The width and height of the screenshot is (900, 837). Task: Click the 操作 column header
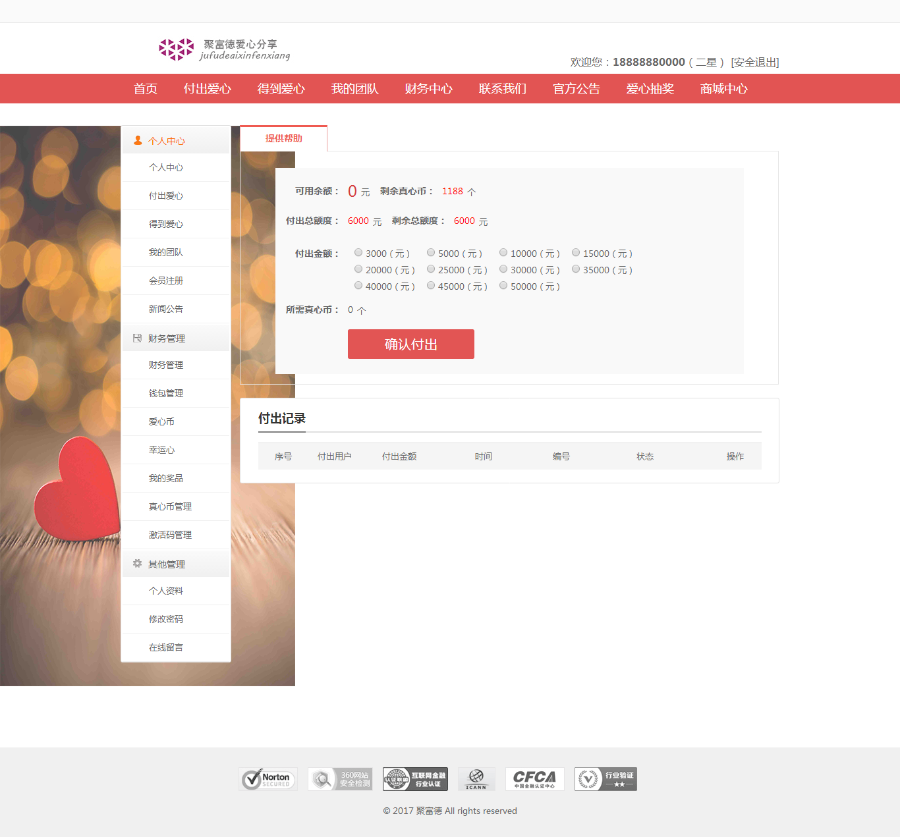[x=735, y=456]
